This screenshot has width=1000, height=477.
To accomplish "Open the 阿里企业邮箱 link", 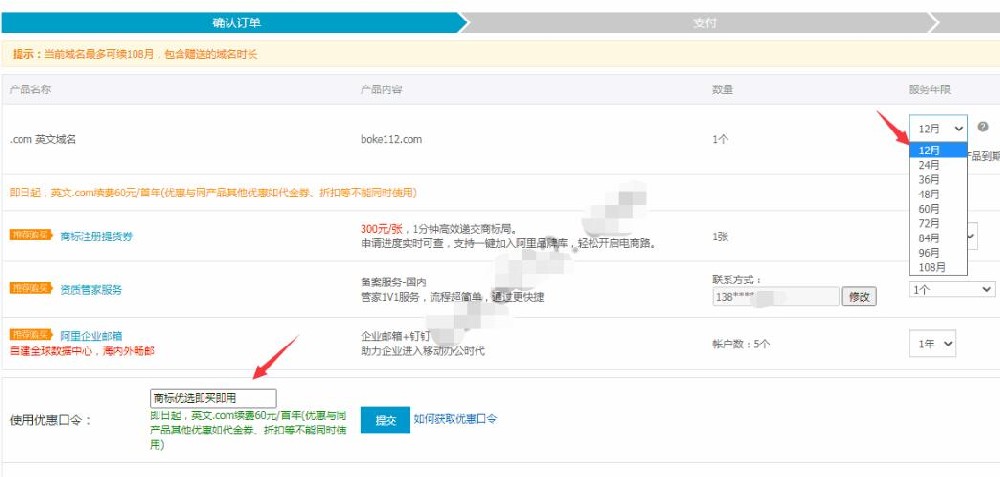I will point(90,335).
